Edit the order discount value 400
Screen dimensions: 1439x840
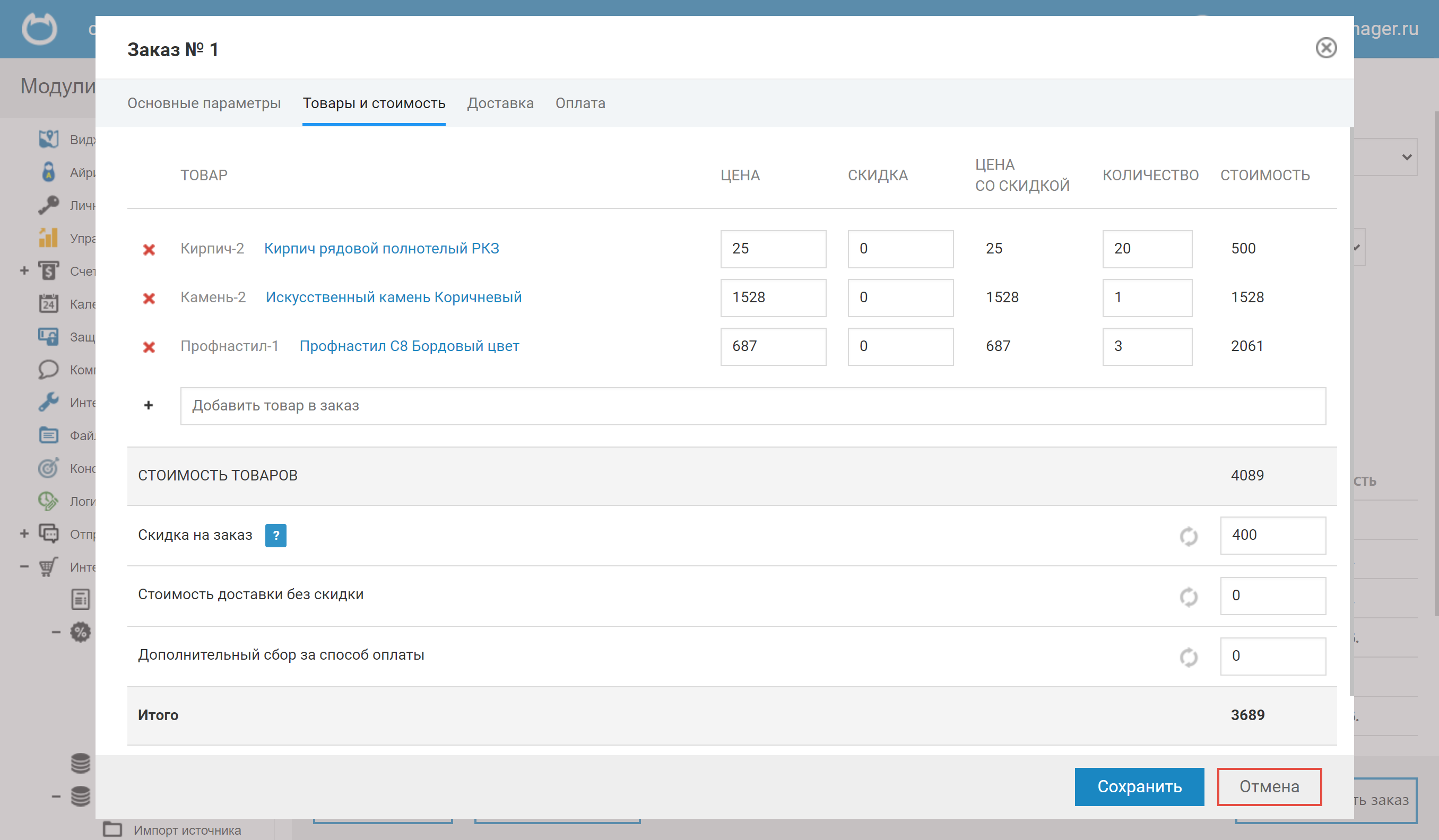(1273, 535)
